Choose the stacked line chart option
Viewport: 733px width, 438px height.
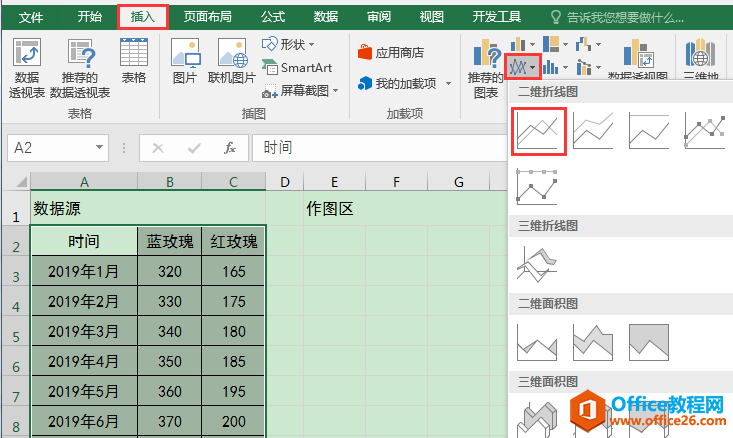[594, 132]
